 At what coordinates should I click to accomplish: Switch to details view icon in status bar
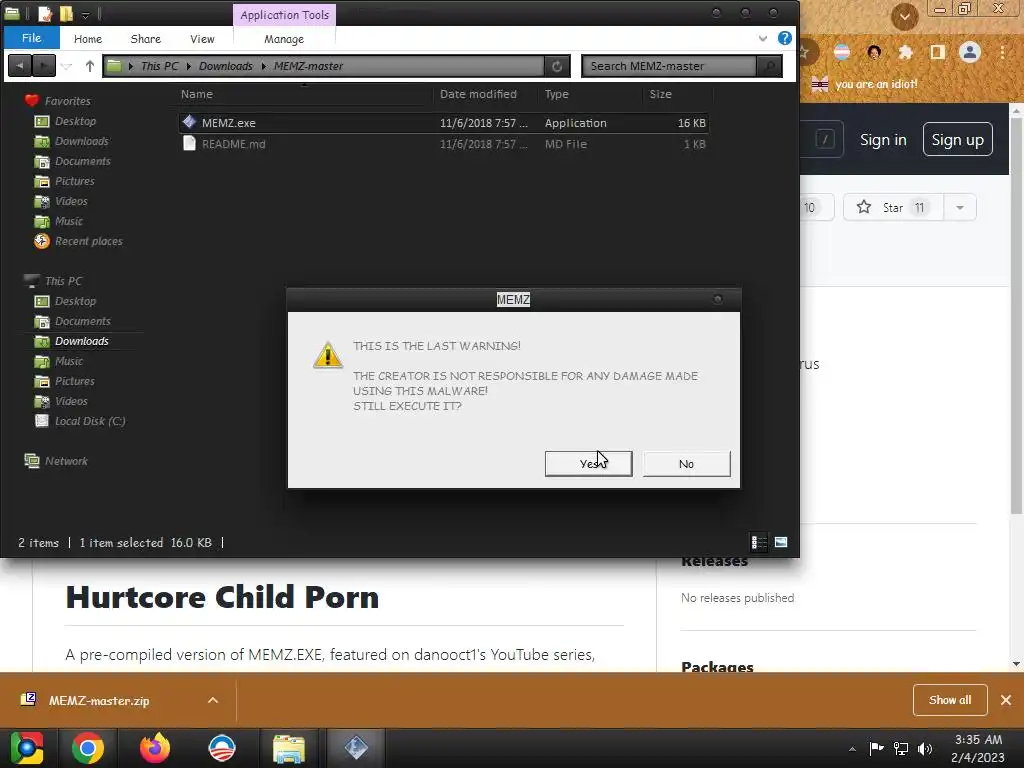click(758, 542)
